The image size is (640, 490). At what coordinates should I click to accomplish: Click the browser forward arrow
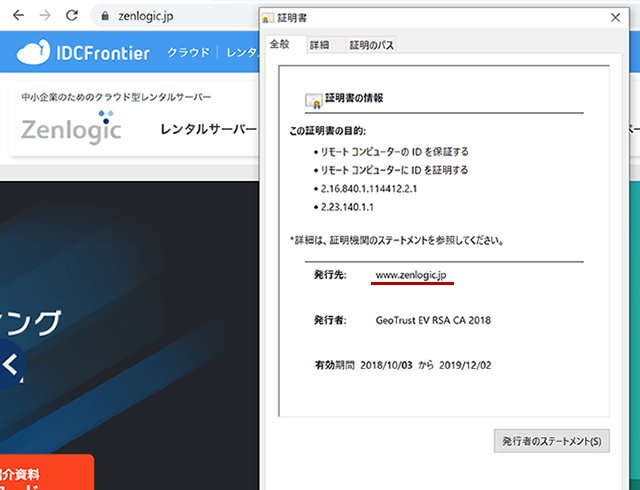[44, 16]
